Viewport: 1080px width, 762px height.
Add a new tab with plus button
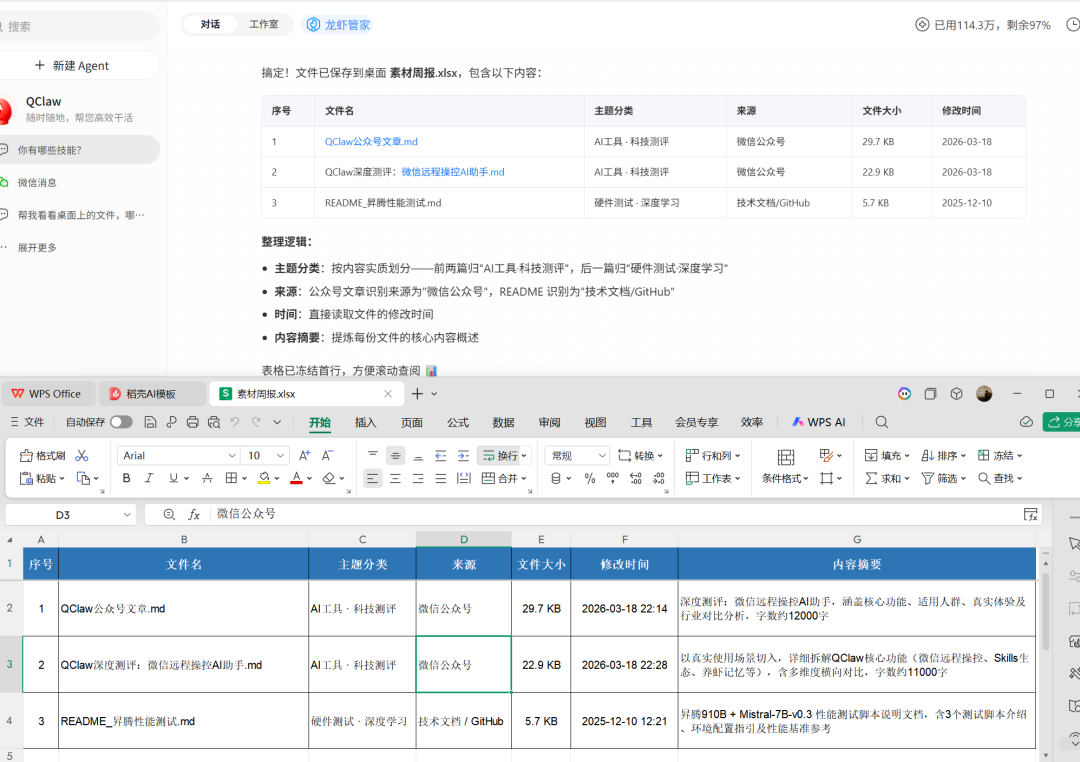coord(417,393)
